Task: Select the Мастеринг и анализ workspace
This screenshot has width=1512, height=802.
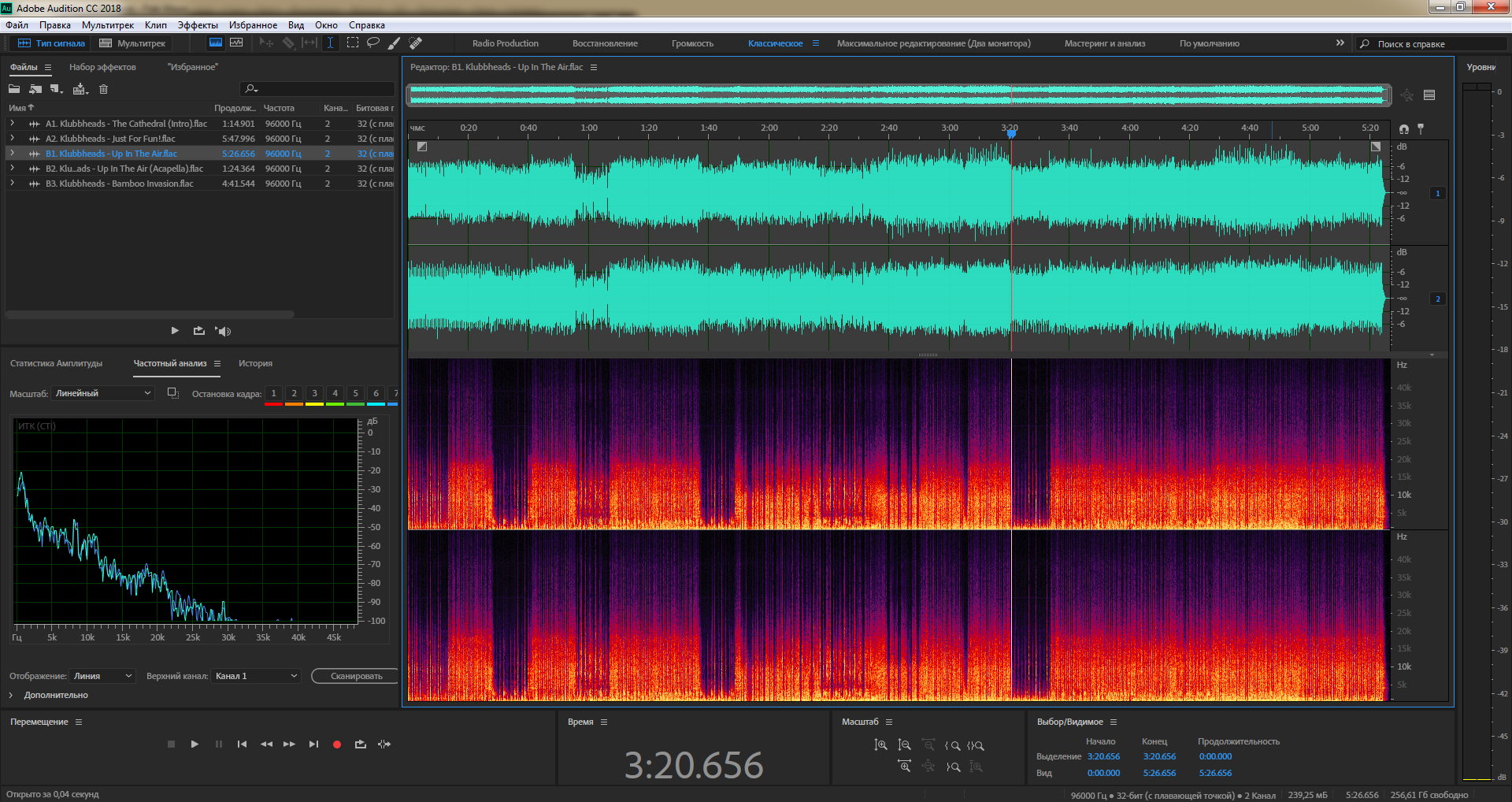Action: pos(1105,43)
